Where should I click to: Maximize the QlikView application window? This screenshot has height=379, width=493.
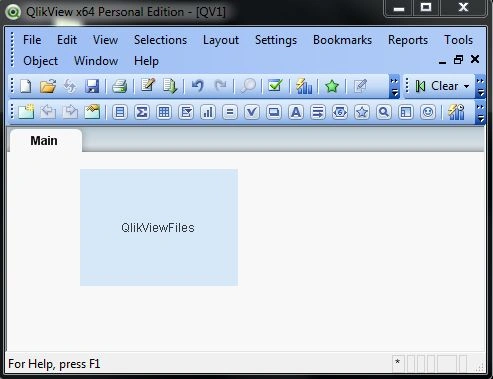point(426,7)
